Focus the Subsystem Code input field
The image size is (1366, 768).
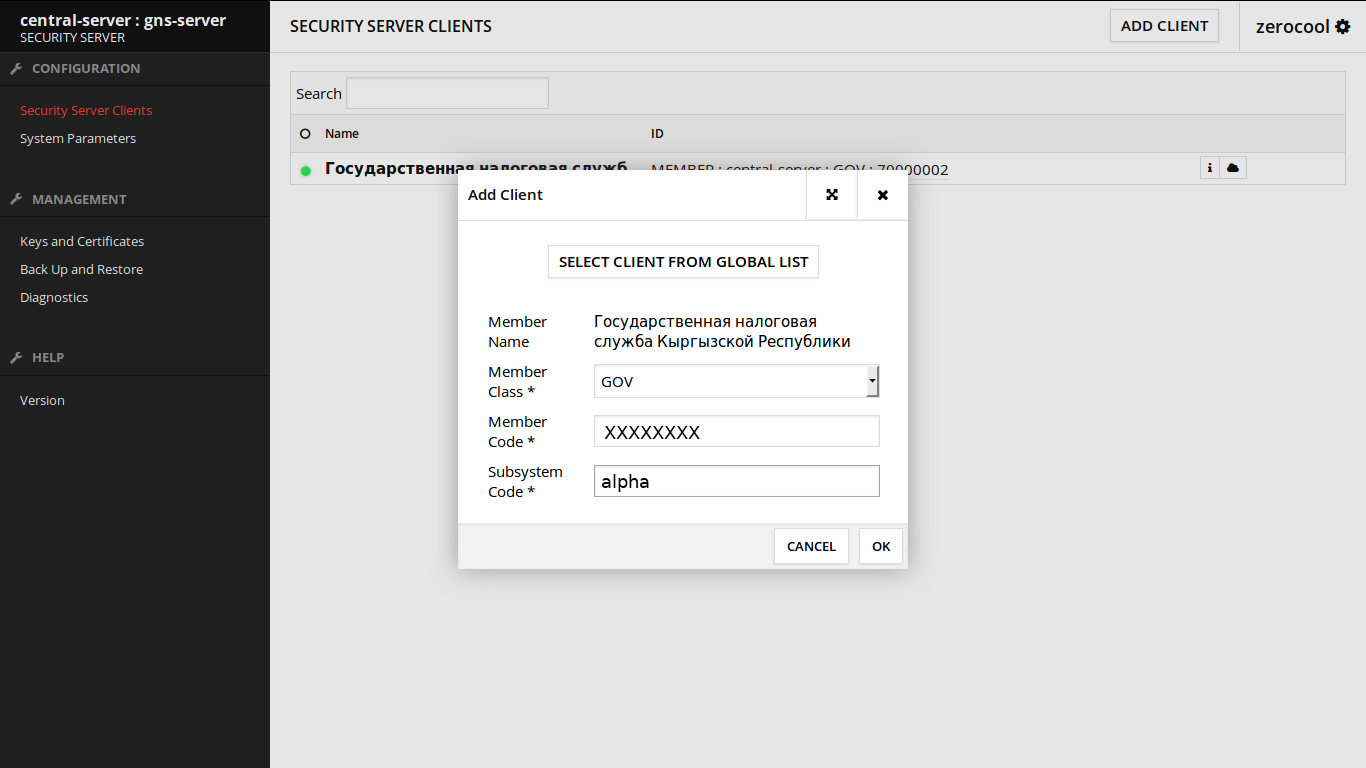[736, 481]
